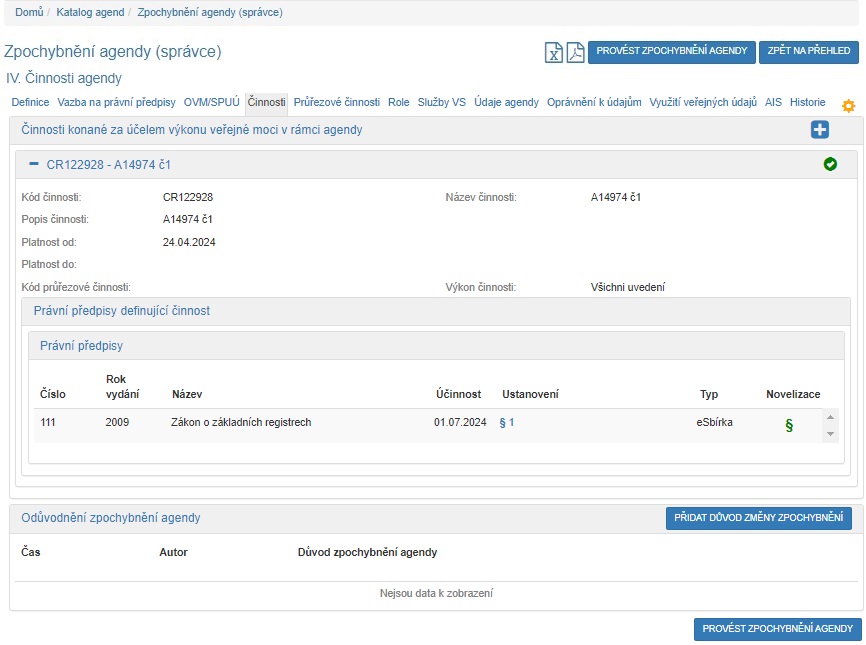Click Přidat důvod změny zpochybnění button
This screenshot has height=645, width=866.
coord(758,517)
